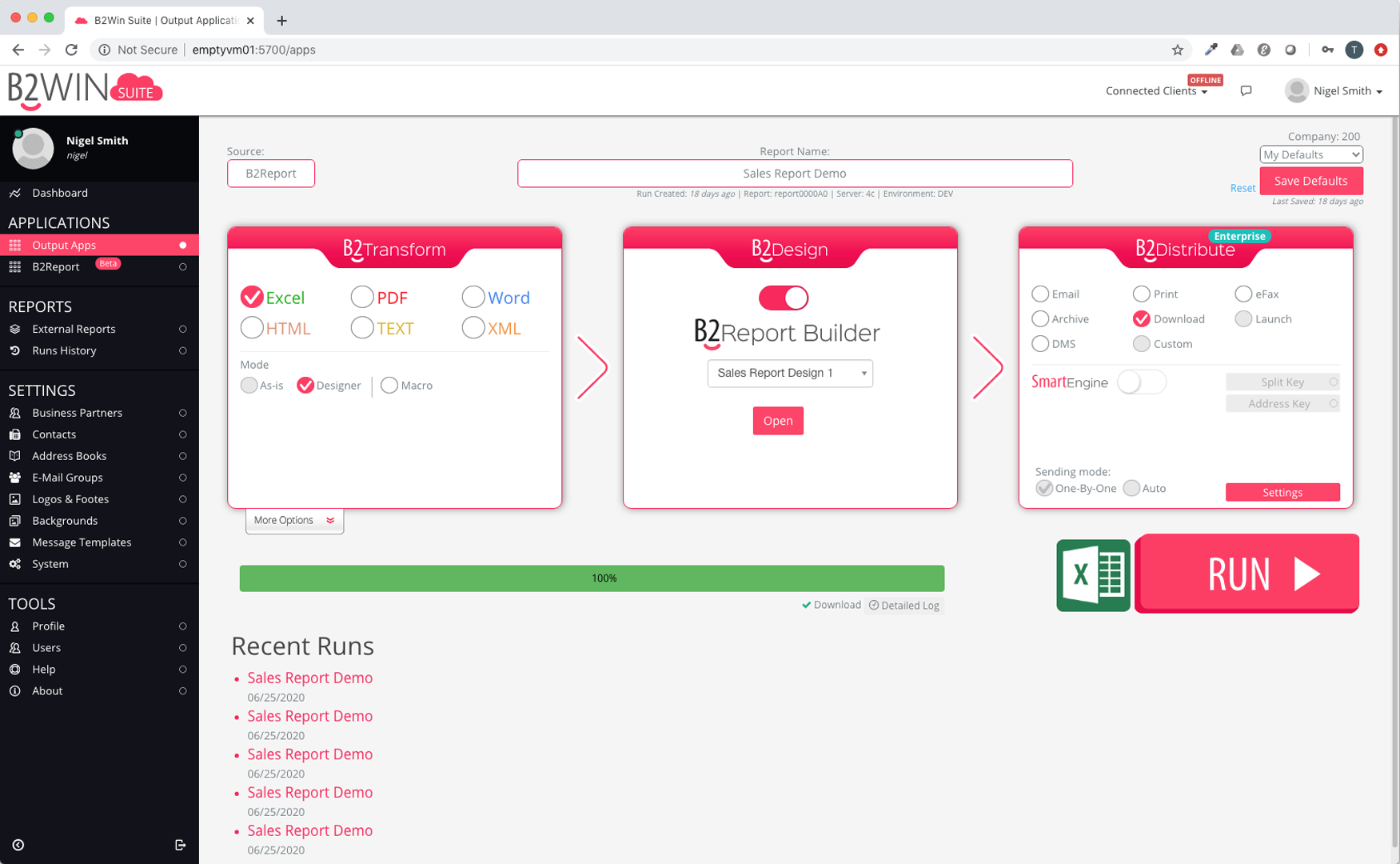This screenshot has height=864, width=1400.
Task: Open a new browser tab
Action: 281,21
